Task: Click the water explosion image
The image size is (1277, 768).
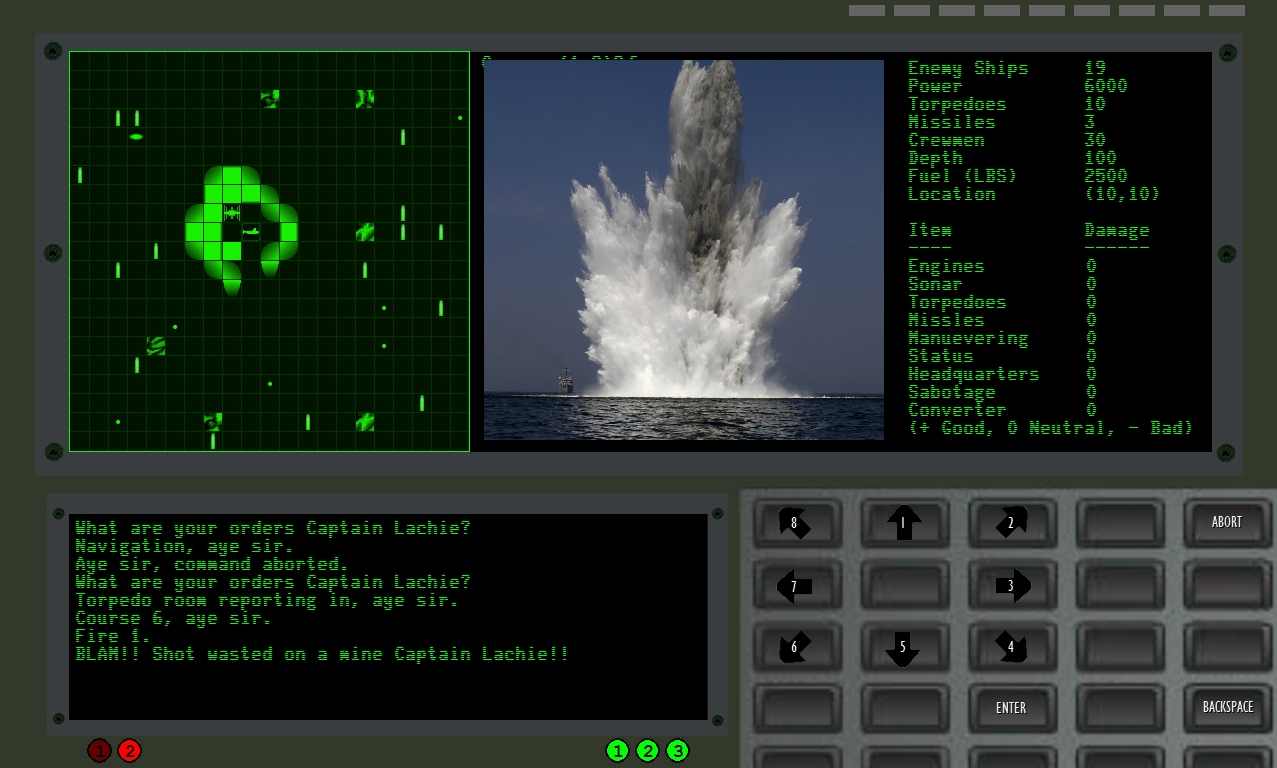Action: pos(684,250)
